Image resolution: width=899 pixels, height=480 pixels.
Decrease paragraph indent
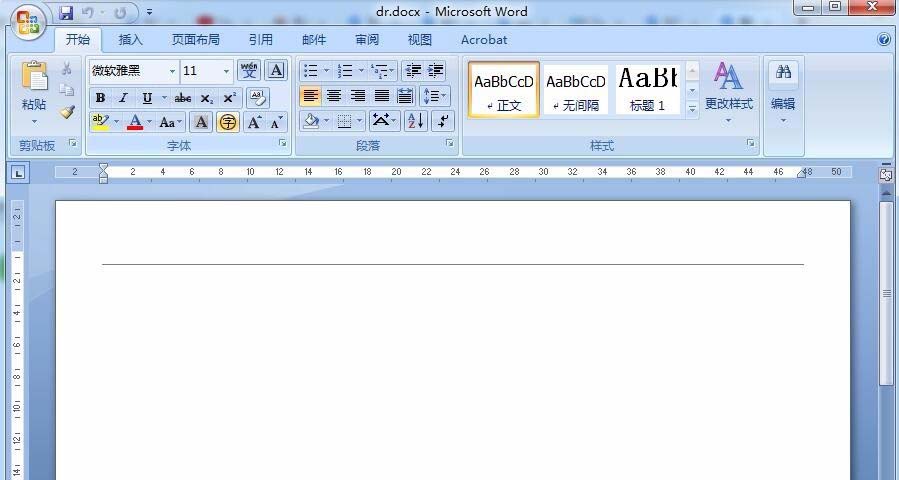[x=413, y=71]
